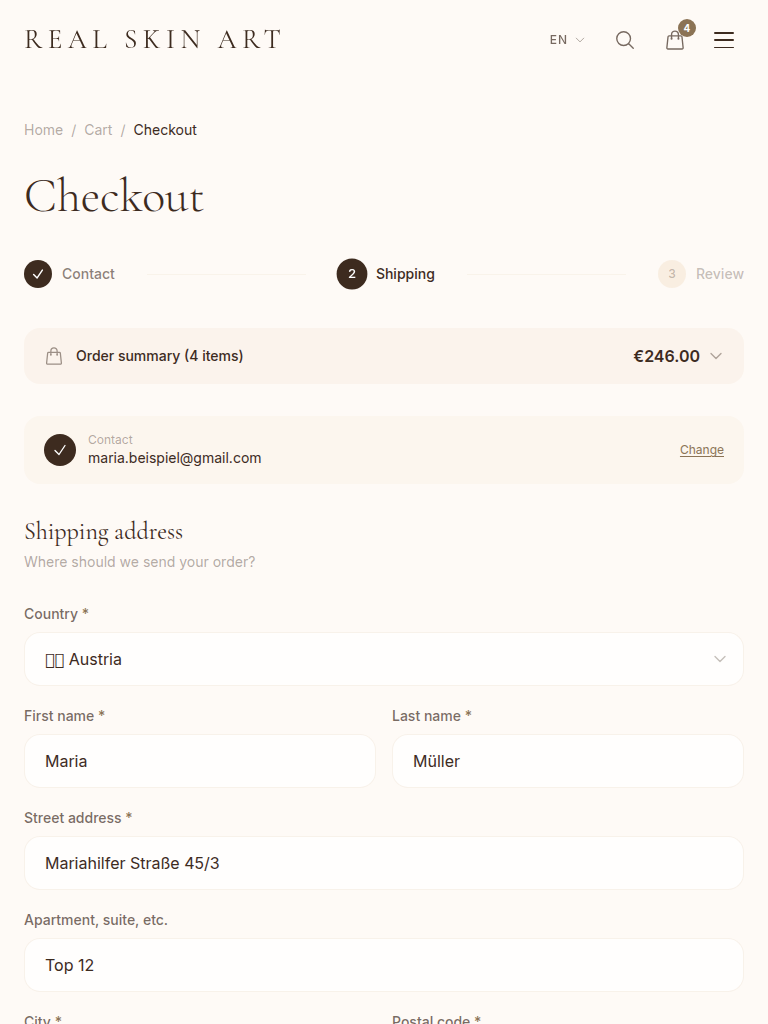Open the search icon in header

pos(625,40)
